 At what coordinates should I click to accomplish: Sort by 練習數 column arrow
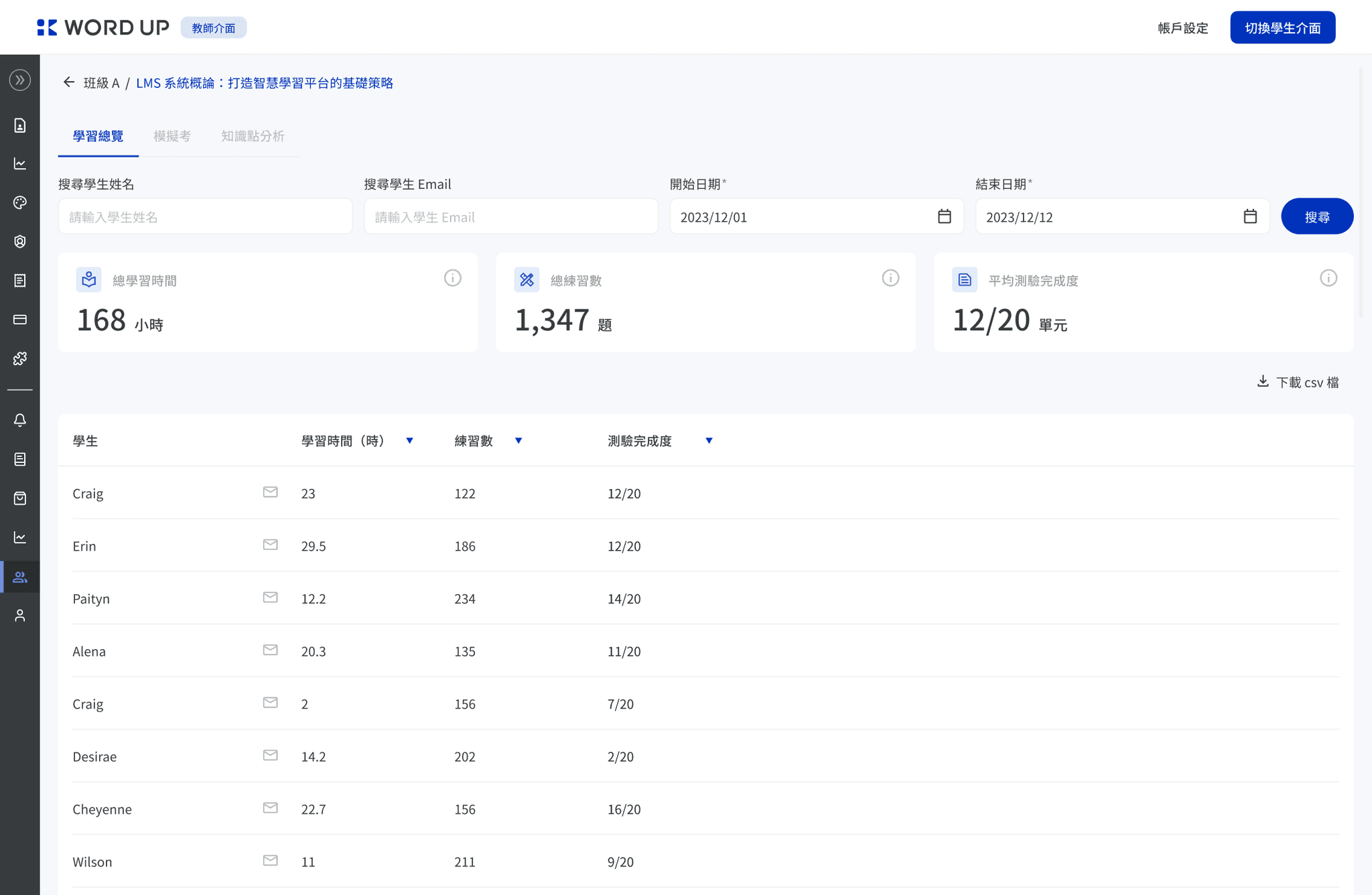click(518, 441)
